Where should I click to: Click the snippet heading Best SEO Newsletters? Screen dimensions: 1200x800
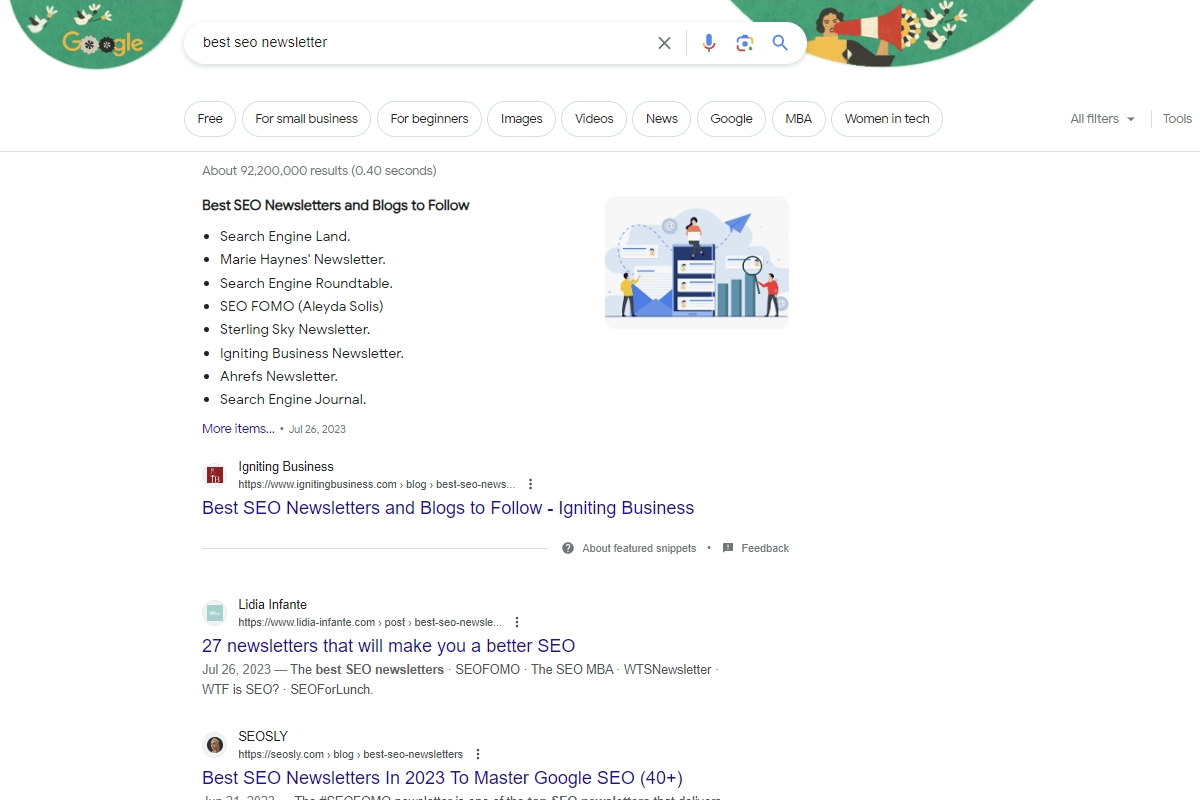[336, 205]
